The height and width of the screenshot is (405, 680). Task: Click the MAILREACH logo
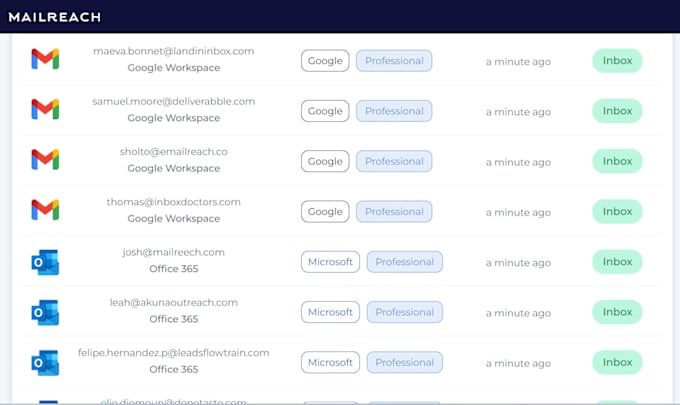[x=55, y=17]
